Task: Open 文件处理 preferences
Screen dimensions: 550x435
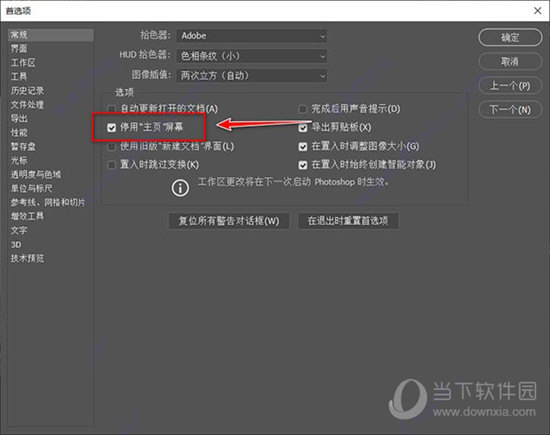Action: click(27, 105)
